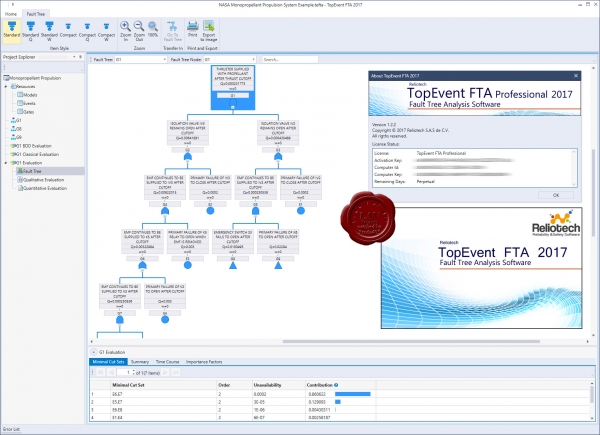The width and height of the screenshot is (600, 435).
Task: Switch to the Summary tab
Action: 140,362
